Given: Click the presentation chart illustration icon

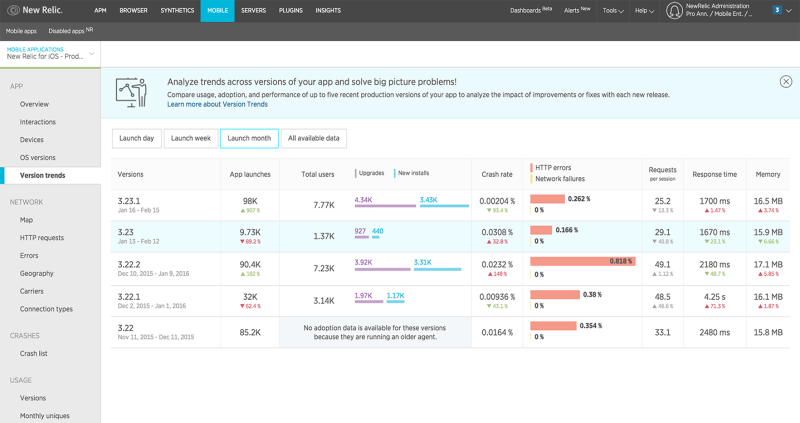Looking at the screenshot, I should 132,92.
